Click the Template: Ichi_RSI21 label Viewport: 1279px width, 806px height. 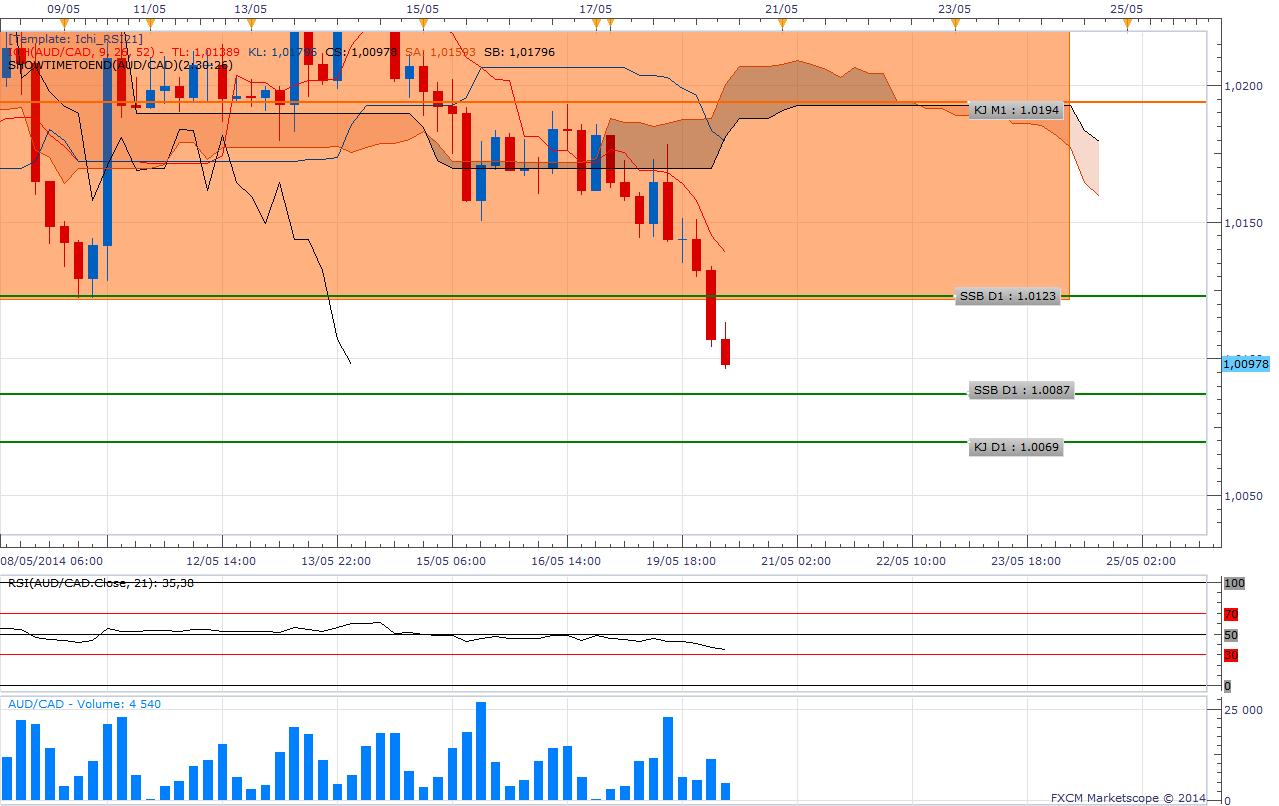[x=75, y=39]
